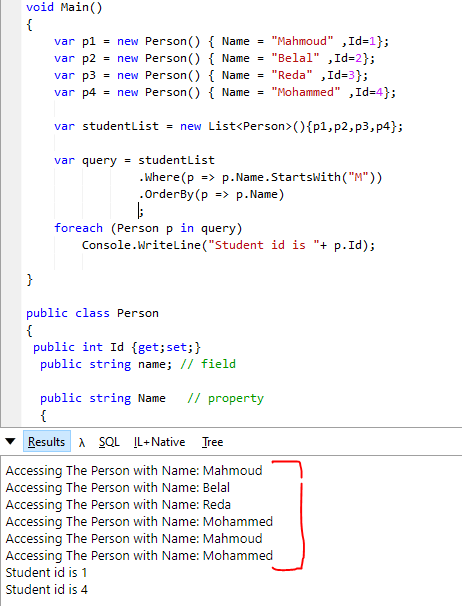462x606 pixels.
Task: Click the 'public string name; // field' line
Action: (138, 364)
